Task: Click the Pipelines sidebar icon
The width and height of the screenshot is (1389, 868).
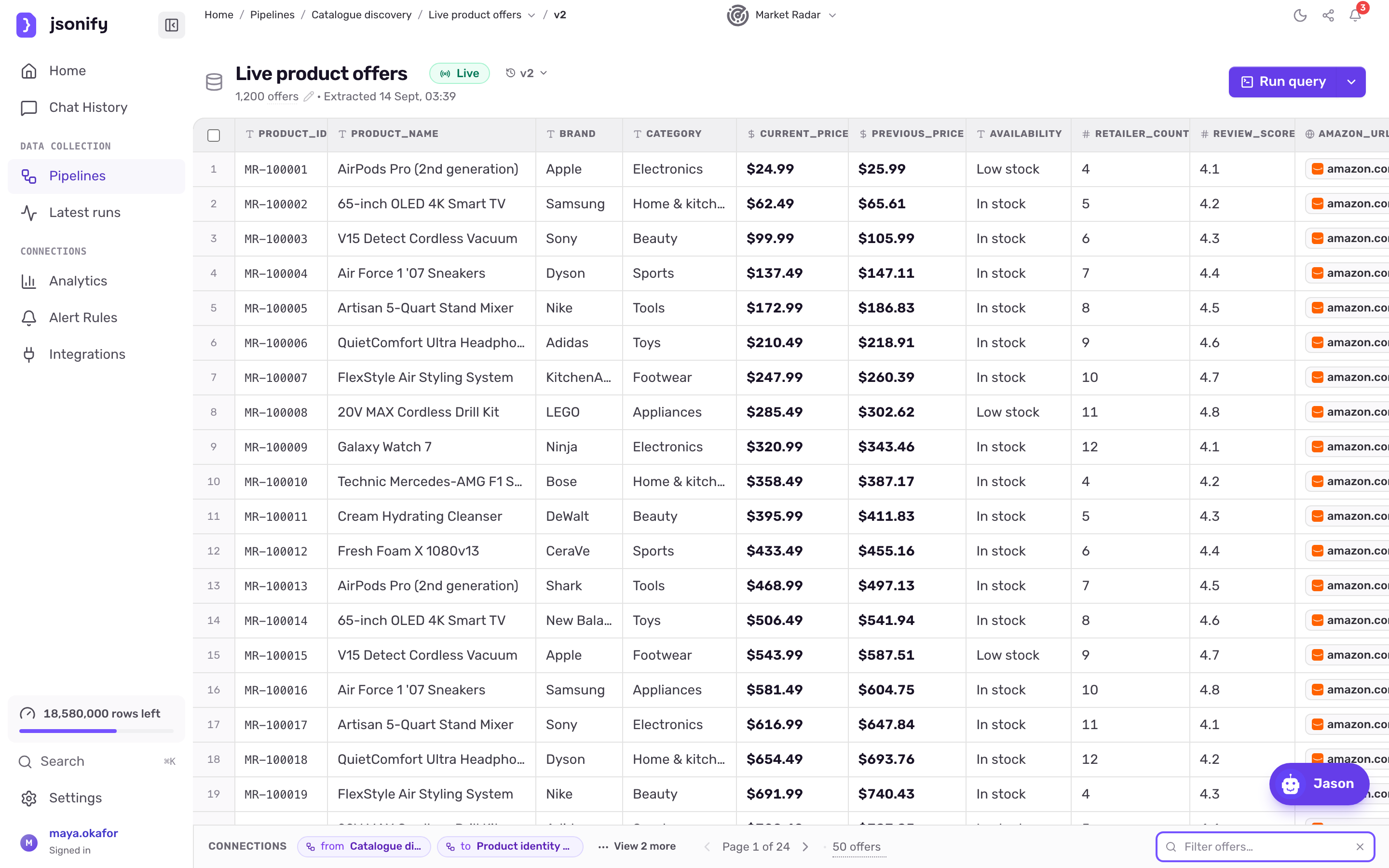Action: (x=29, y=176)
